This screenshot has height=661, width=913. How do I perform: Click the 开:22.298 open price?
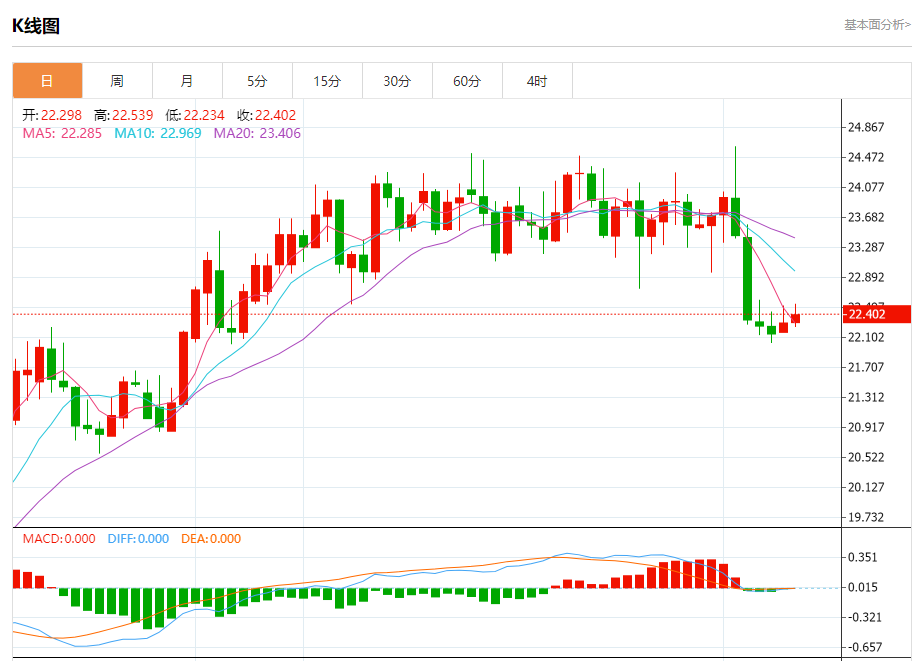tap(52, 115)
